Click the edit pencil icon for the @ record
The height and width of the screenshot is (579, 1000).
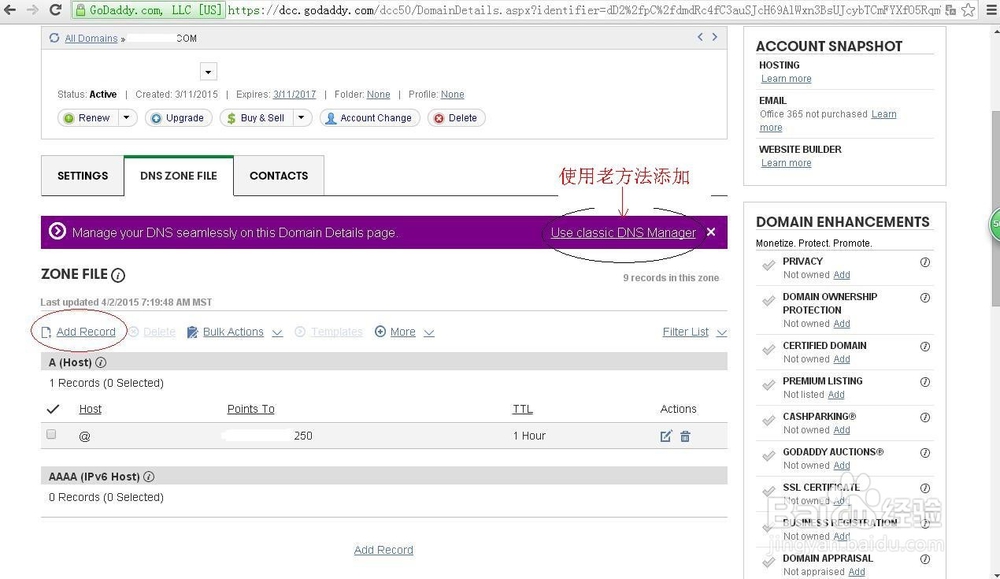665,435
